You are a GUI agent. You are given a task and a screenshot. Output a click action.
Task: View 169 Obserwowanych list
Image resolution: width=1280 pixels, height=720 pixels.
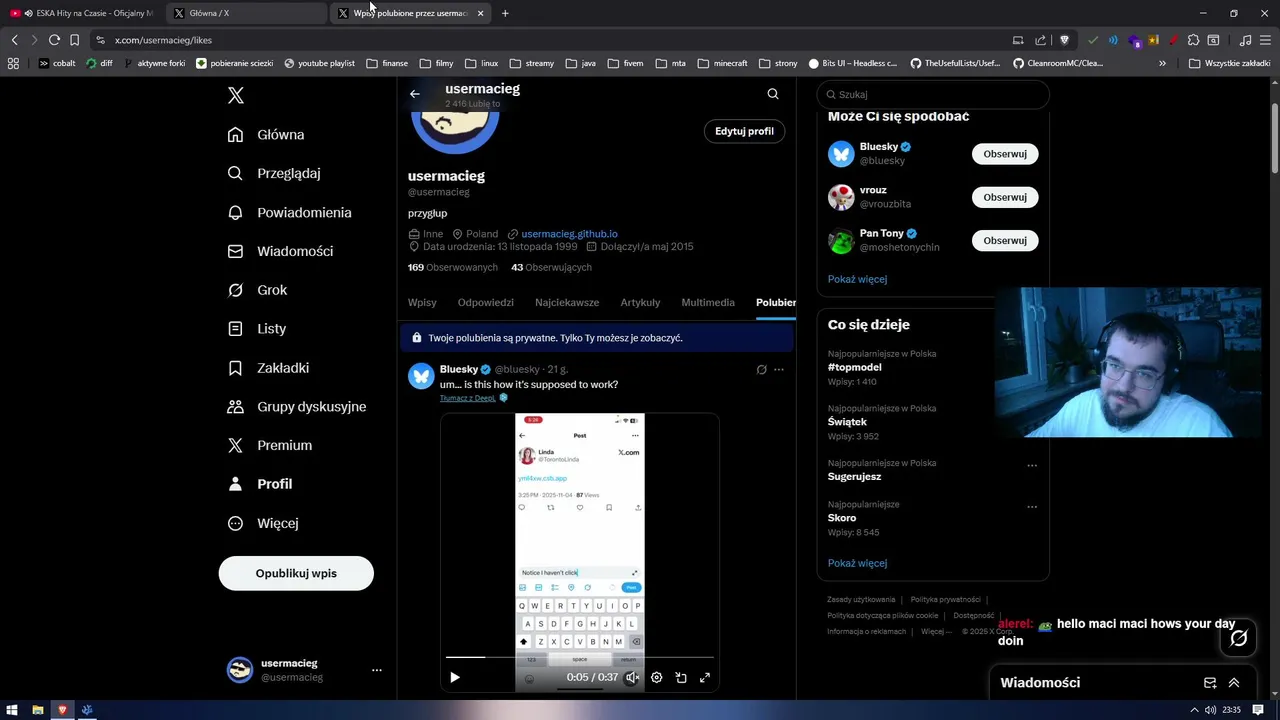(452, 267)
